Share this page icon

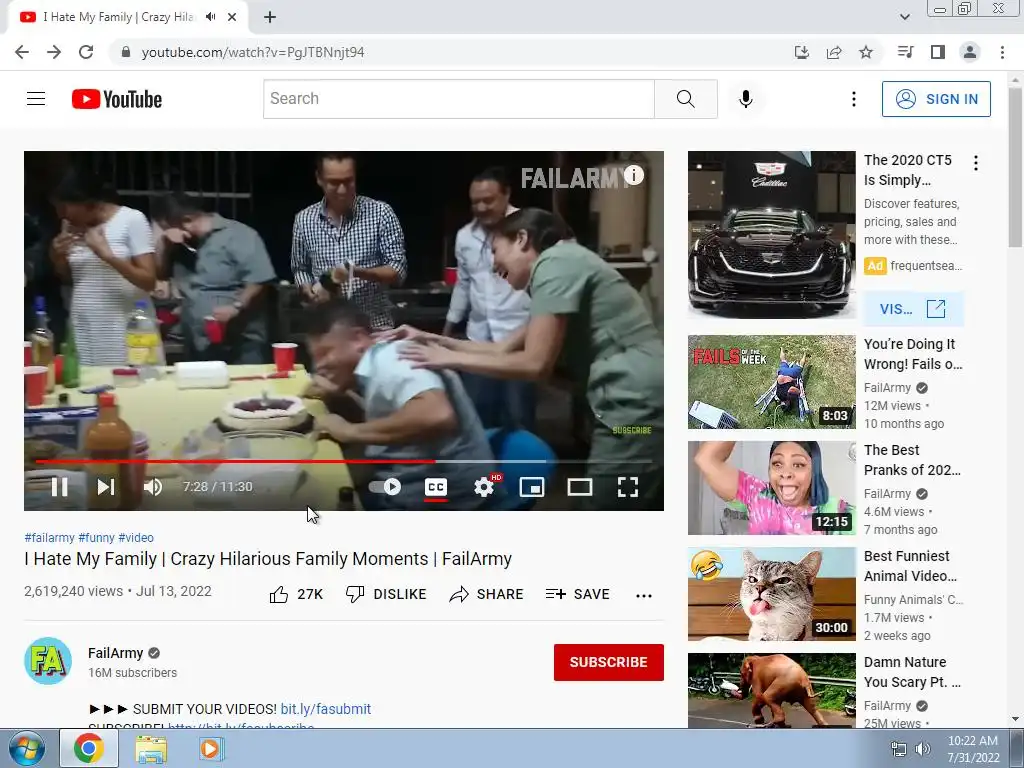click(x=833, y=52)
